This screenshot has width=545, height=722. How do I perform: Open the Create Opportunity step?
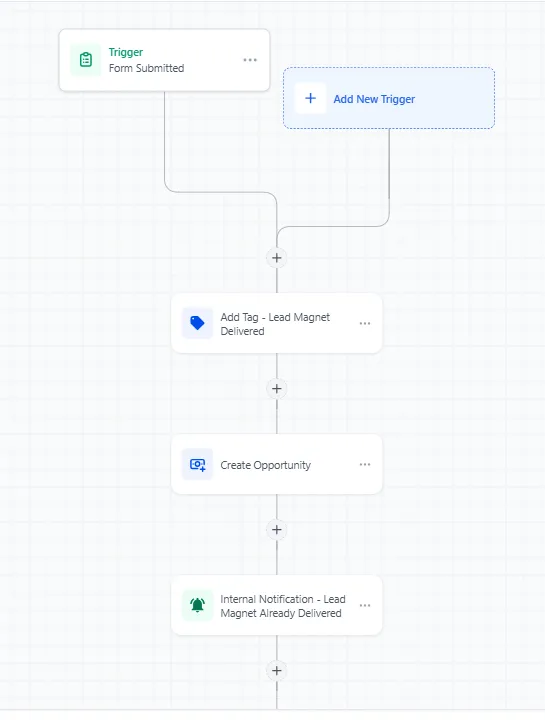277,465
